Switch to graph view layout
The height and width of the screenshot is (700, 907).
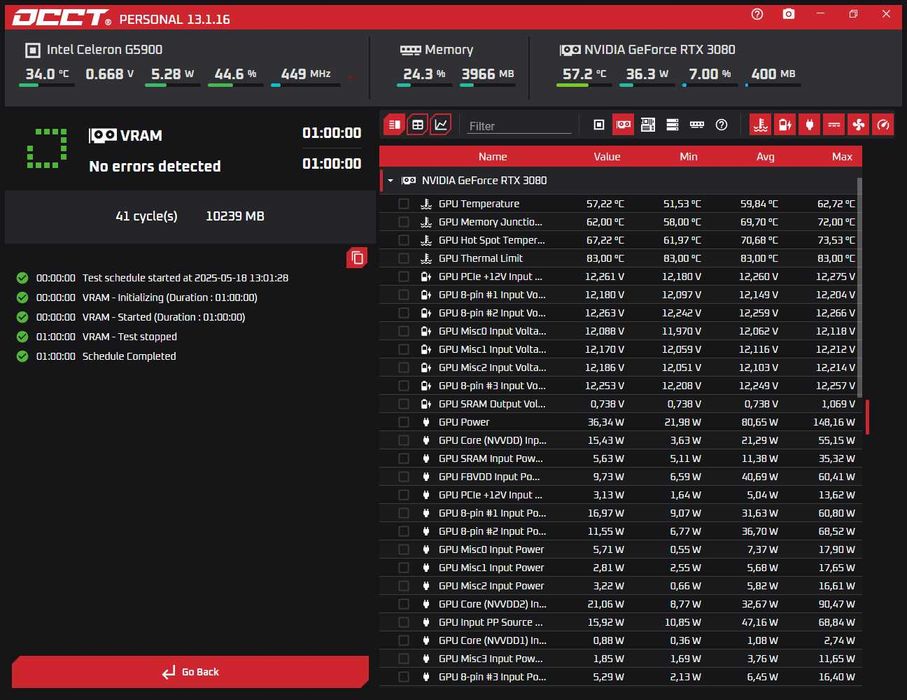pyautogui.click(x=441, y=125)
